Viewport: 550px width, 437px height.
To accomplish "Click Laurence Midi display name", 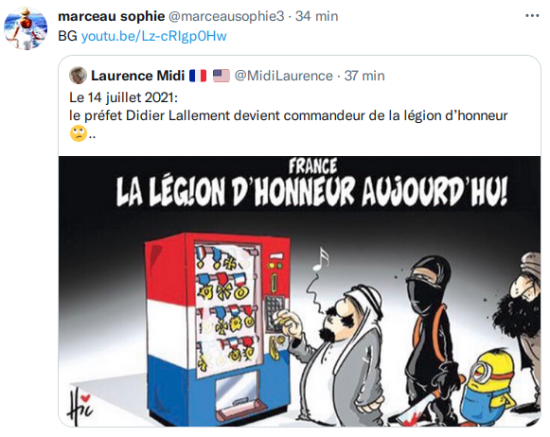I will point(138,75).
